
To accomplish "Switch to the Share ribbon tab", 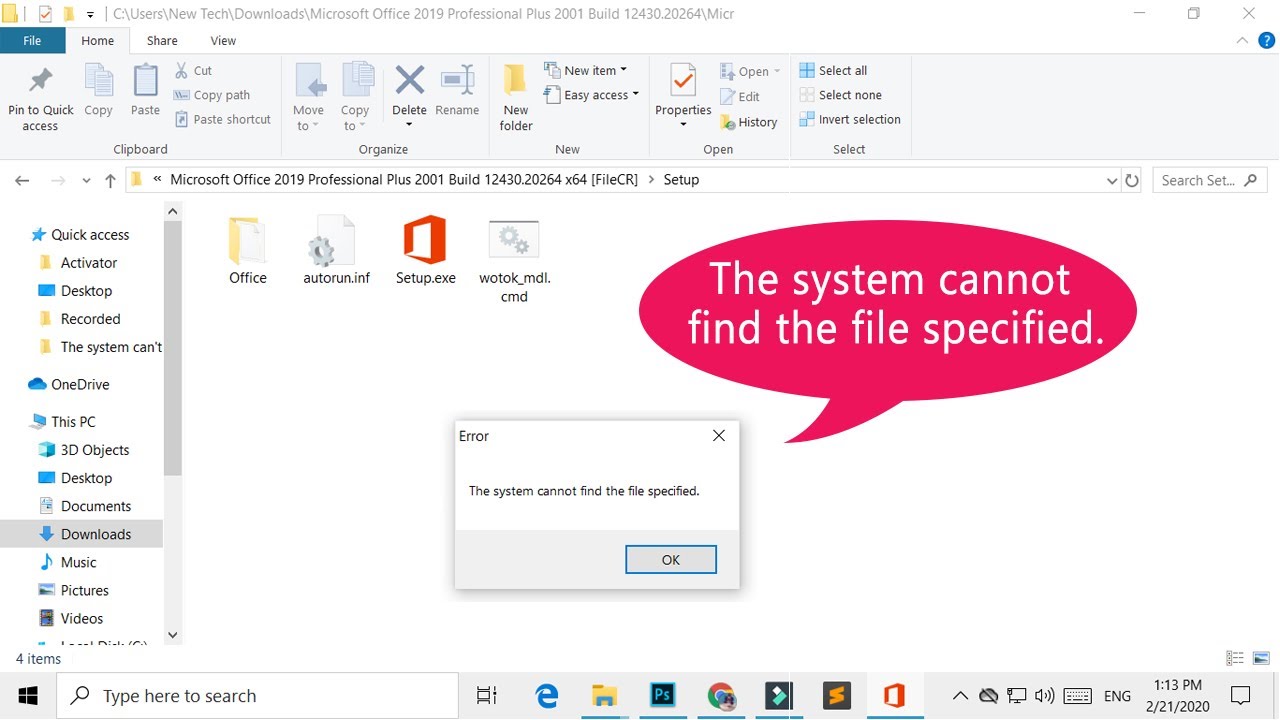I will (162, 41).
